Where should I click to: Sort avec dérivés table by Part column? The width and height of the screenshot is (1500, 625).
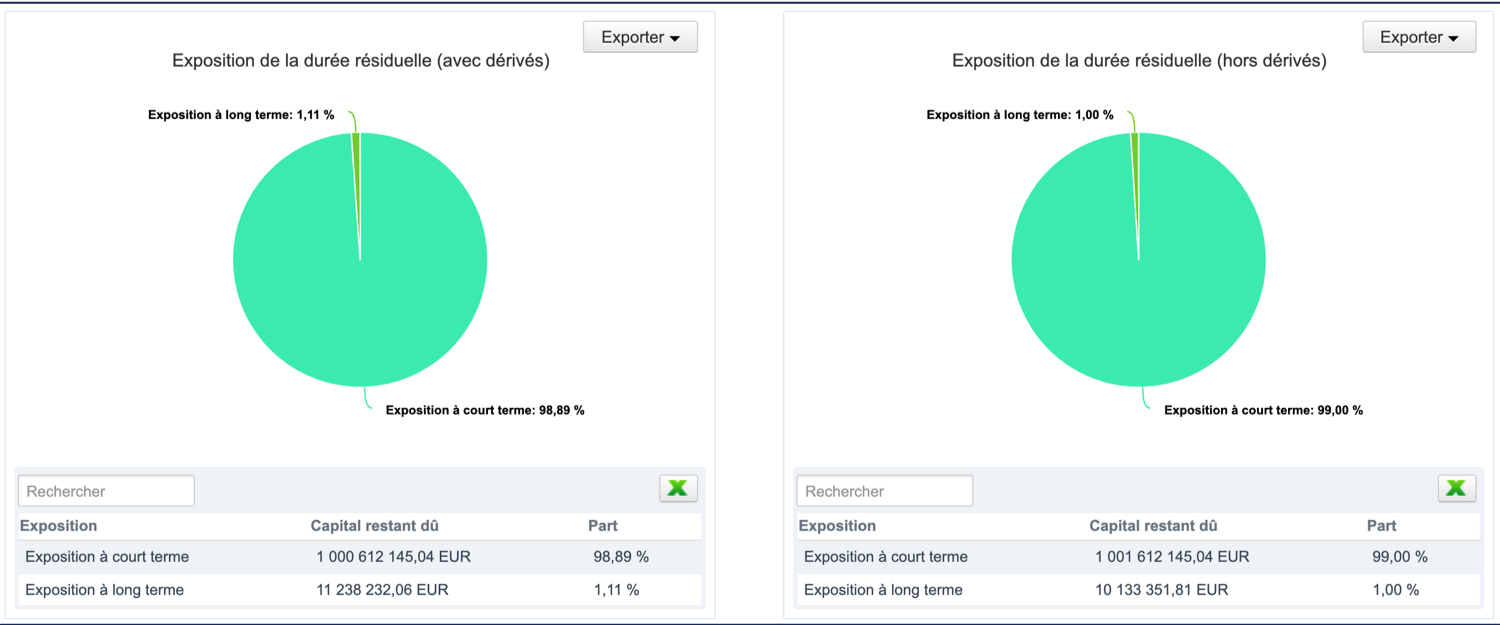point(603,526)
